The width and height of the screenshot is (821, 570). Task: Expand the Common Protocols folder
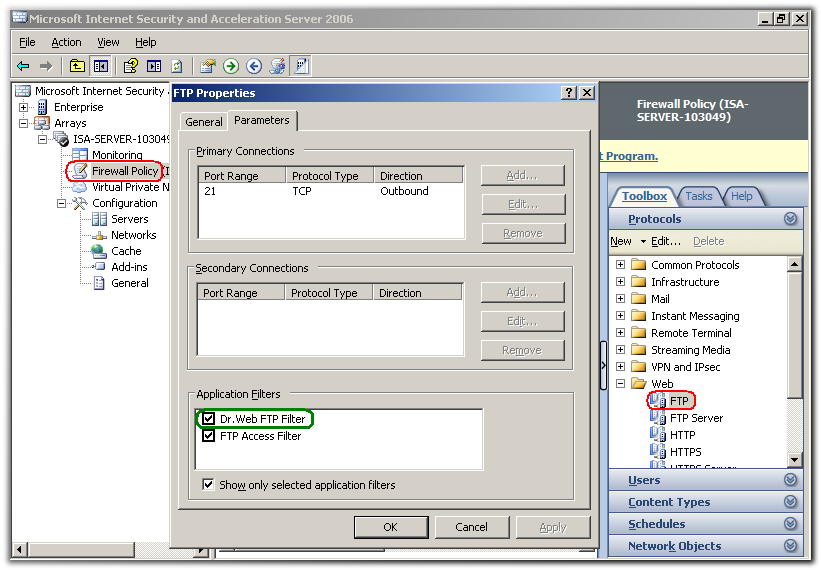pyautogui.click(x=620, y=265)
